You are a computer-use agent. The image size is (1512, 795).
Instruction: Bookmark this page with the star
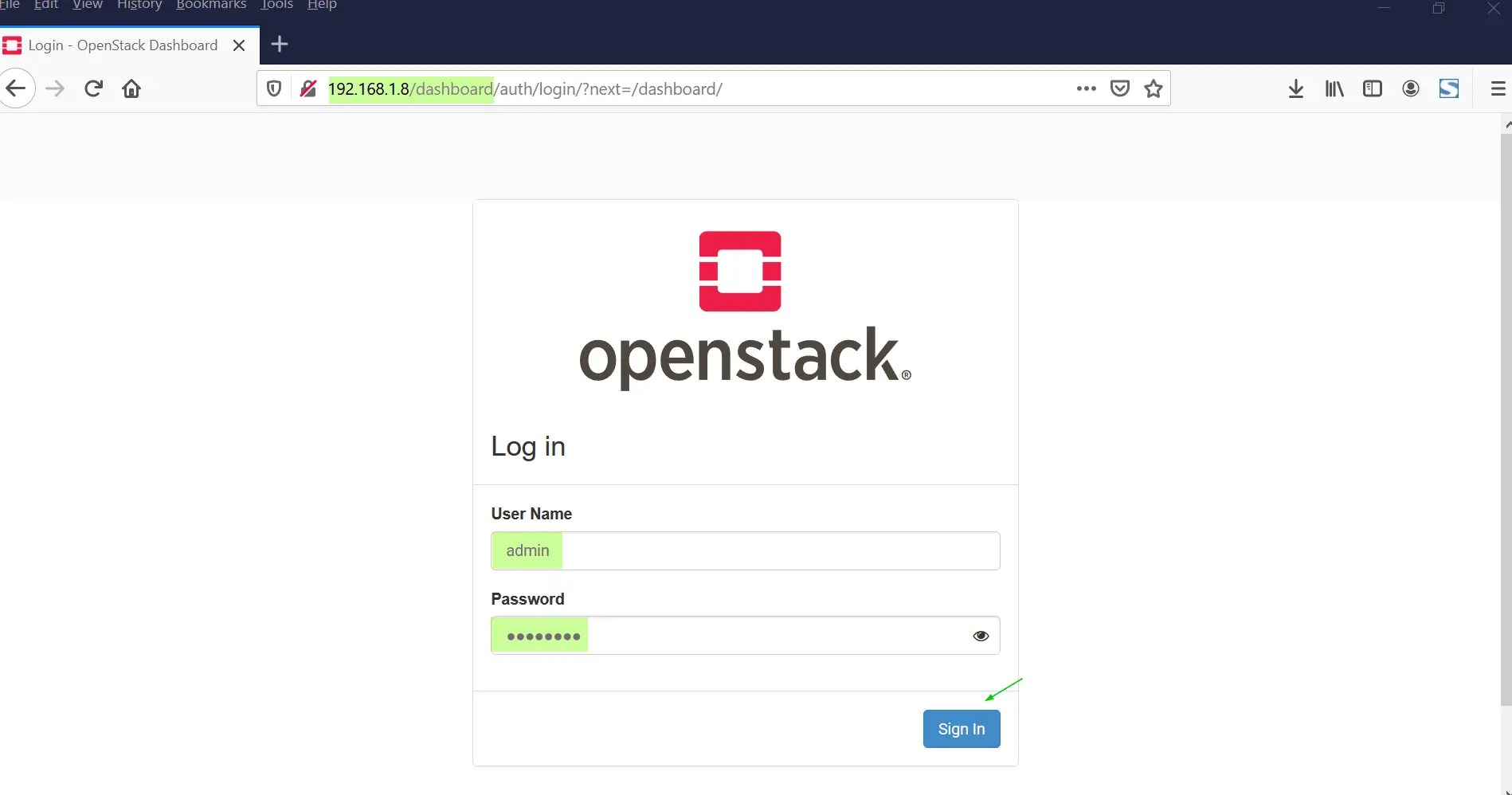tap(1154, 88)
